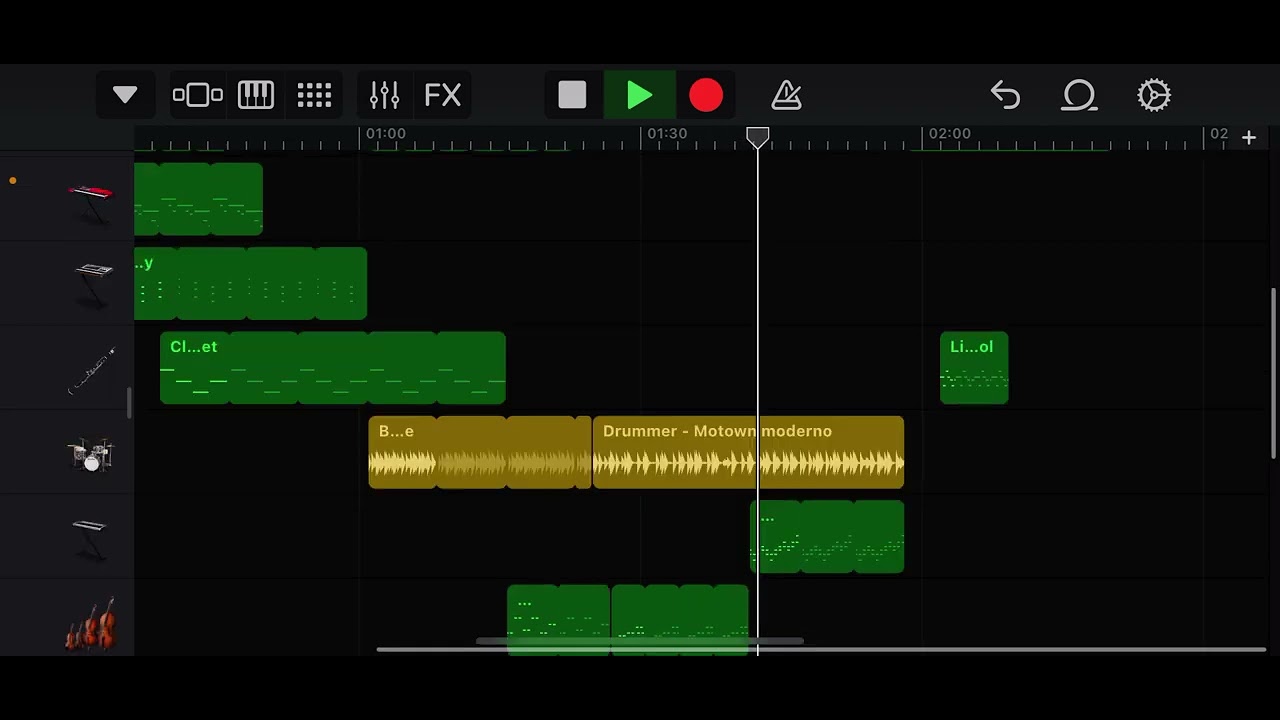Stop playback with the square button
Screen dimensions: 1280x720
pos(572,95)
